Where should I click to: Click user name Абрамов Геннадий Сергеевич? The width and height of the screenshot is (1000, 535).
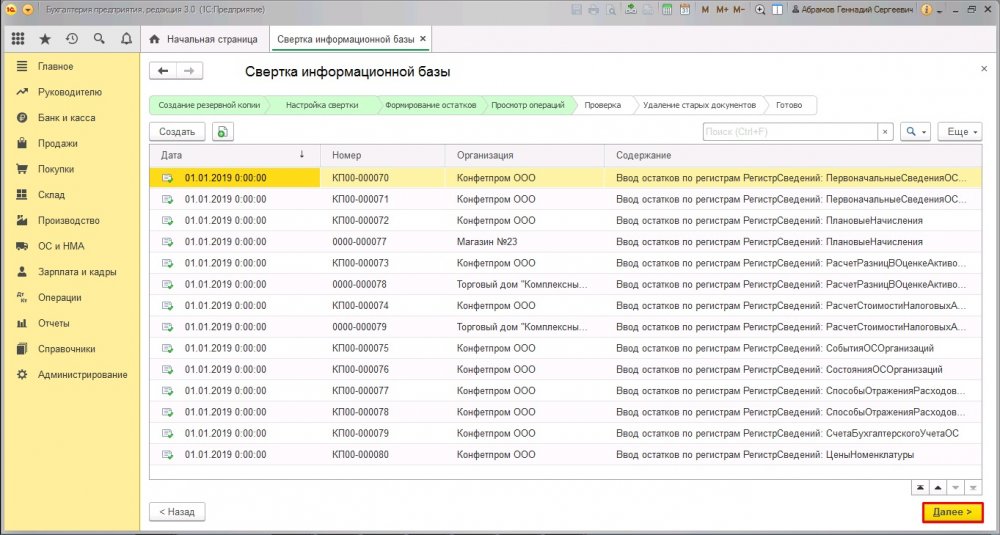[852, 10]
